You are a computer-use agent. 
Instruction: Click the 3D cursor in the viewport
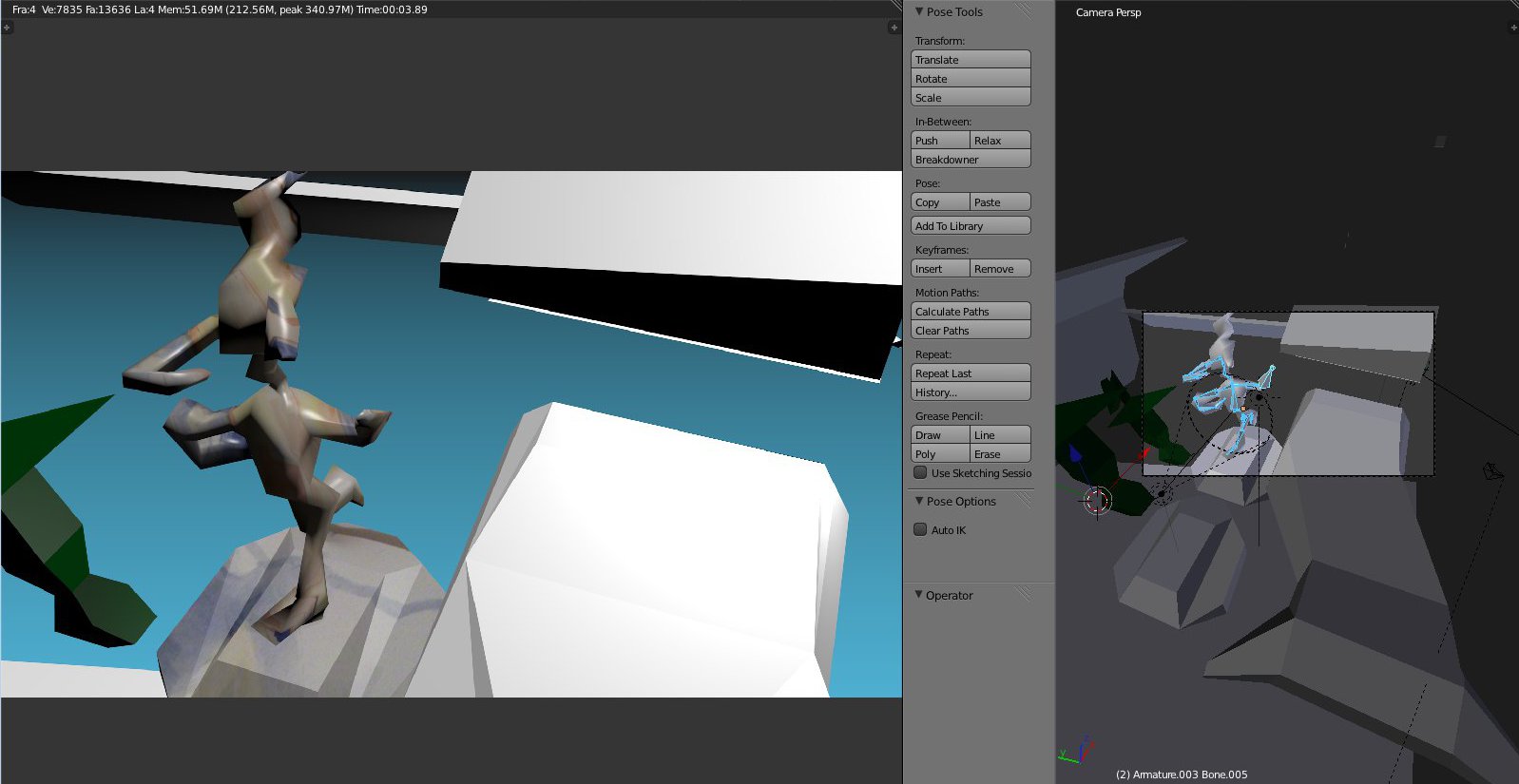1097,500
